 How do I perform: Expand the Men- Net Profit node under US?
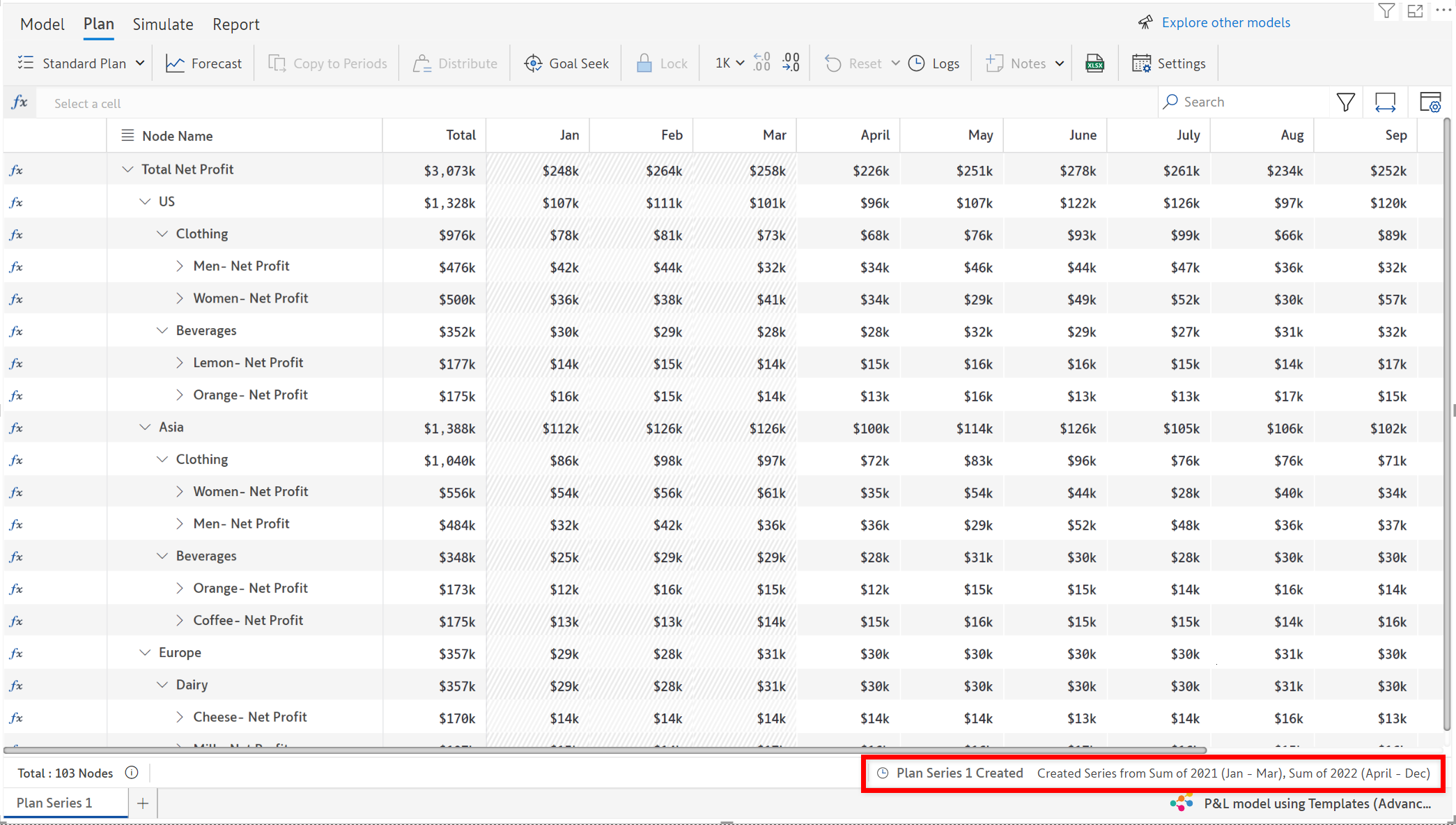pos(180,266)
